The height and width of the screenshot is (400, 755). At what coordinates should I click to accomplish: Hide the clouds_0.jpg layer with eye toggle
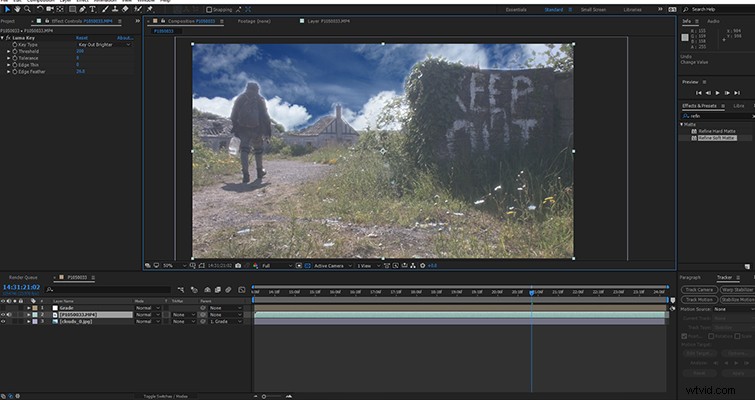[x=3, y=321]
